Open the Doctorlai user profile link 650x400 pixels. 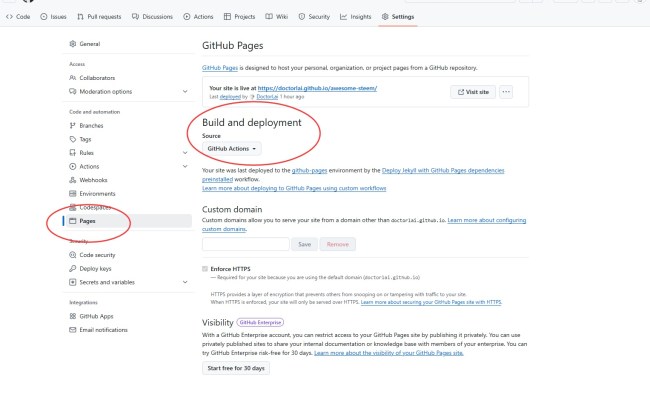(x=267, y=97)
